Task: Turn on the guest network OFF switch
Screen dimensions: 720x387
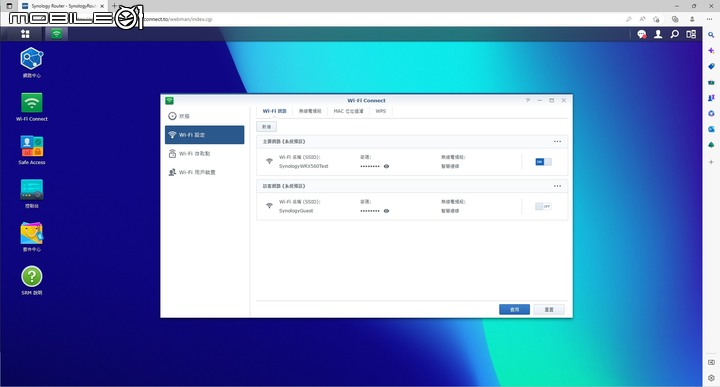Action: pos(543,206)
